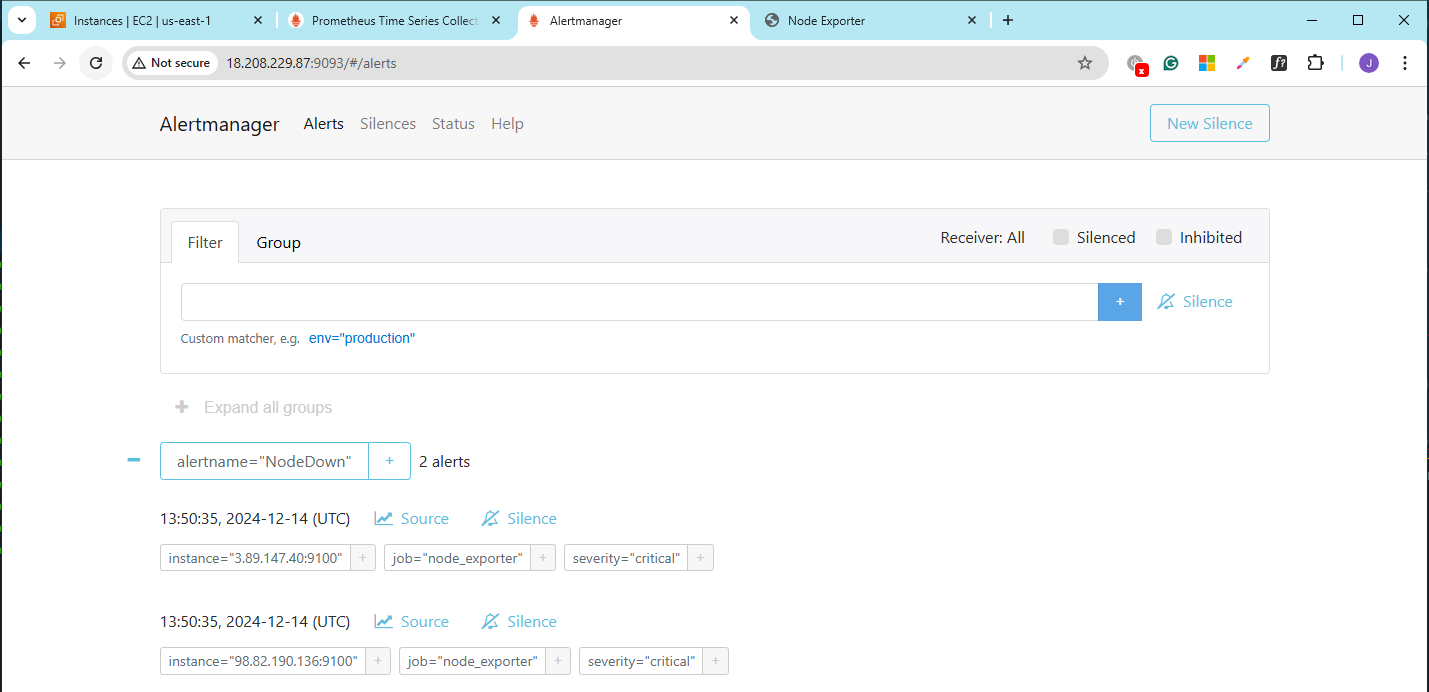
Task: Click the Alertmanager brand title
Action: (219, 124)
